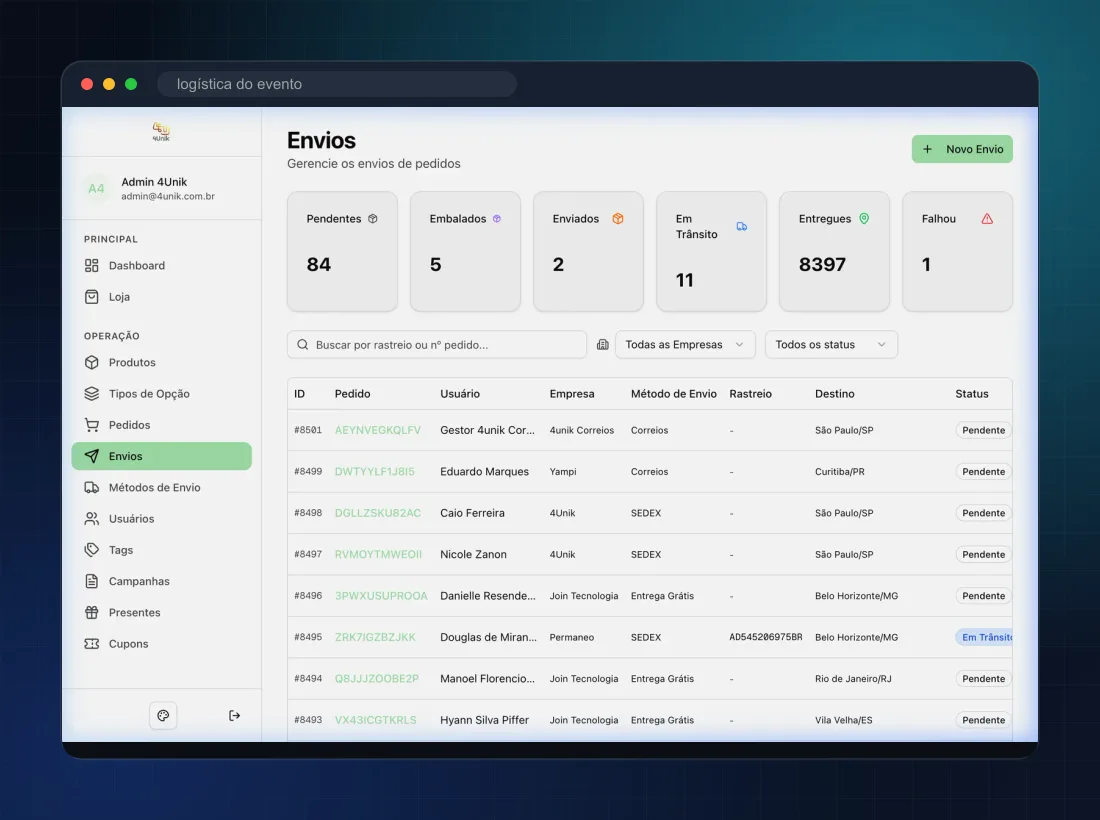The width and height of the screenshot is (1100, 820).
Task: Click Pendente badge in row #8499
Action: 984,471
